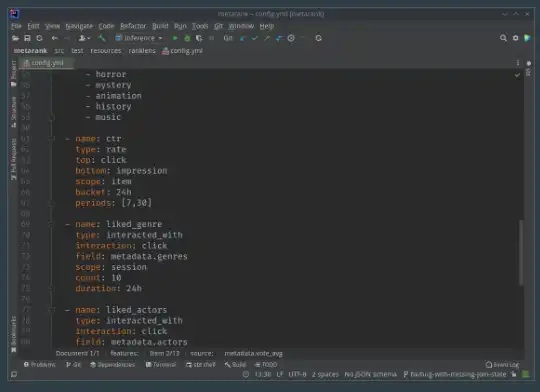Click resources in the navigation breadcrumb
The width and height of the screenshot is (540, 392).
pyautogui.click(x=106, y=51)
